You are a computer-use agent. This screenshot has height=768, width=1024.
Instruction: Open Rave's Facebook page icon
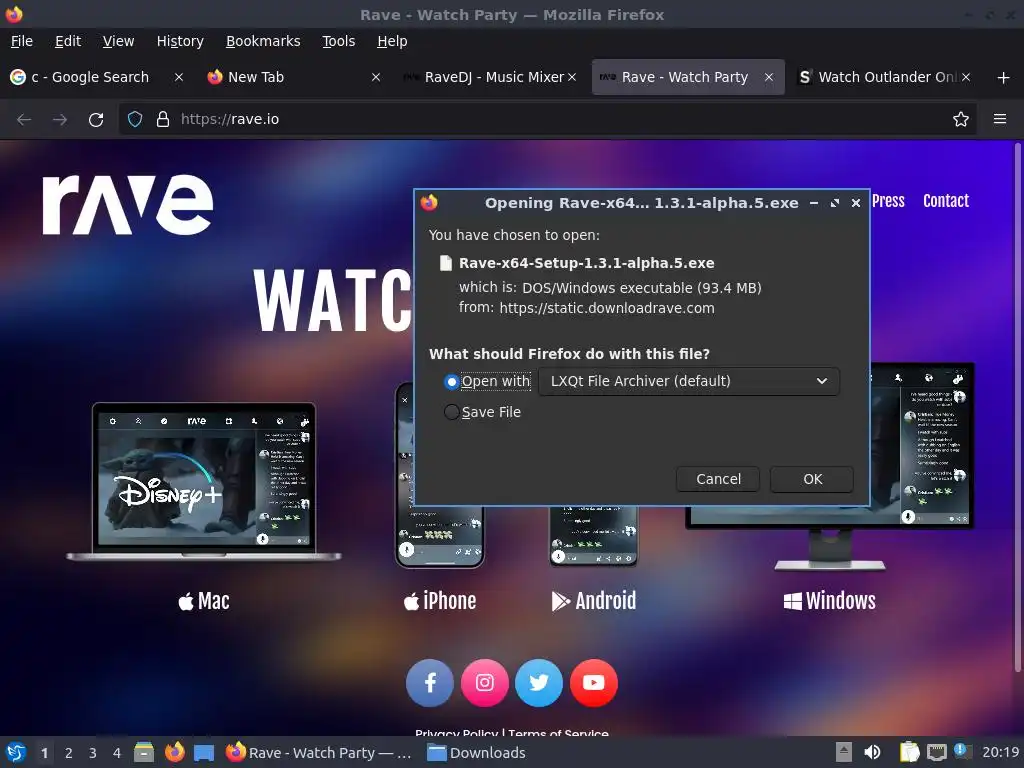(x=430, y=683)
